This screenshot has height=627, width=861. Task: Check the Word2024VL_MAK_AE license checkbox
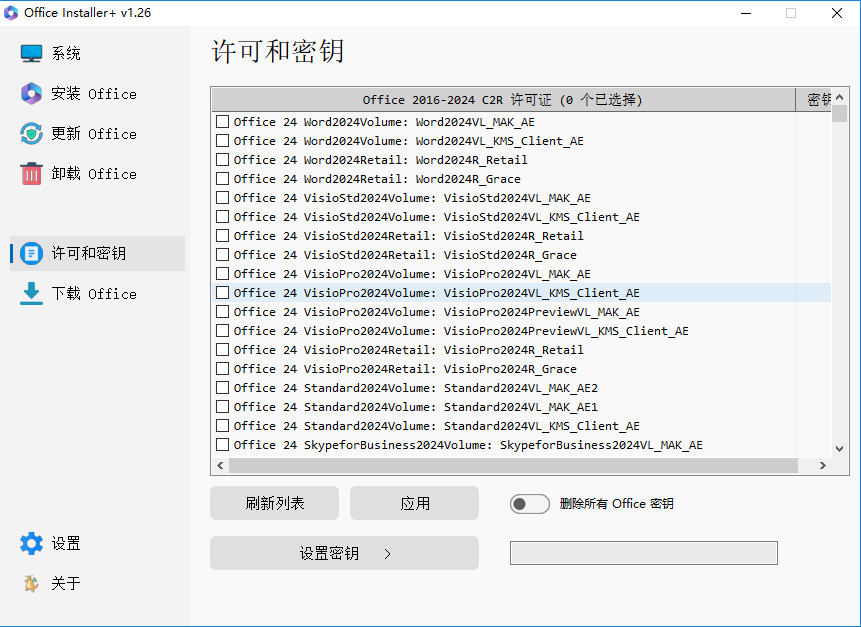222,122
